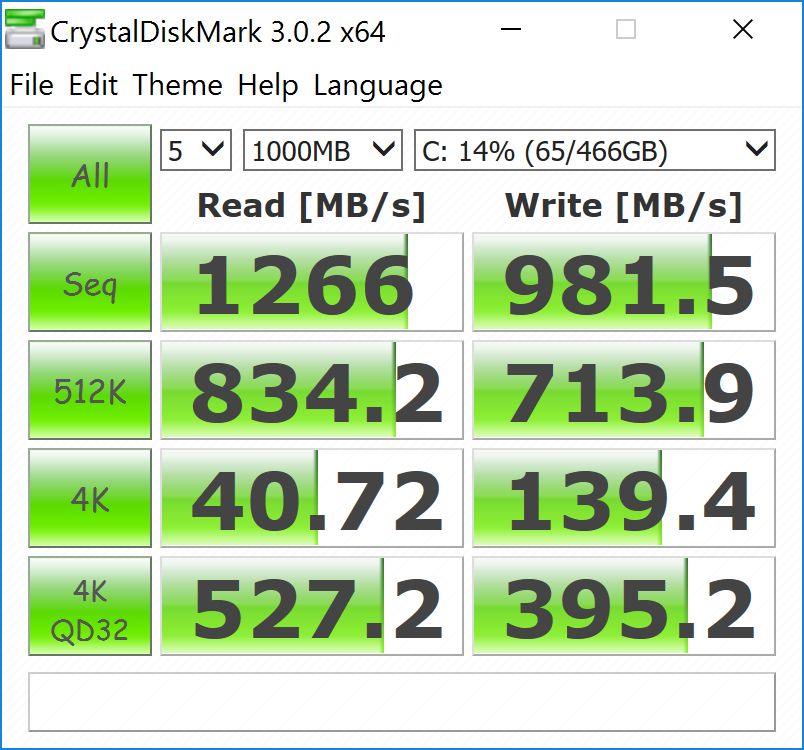This screenshot has height=750, width=804.
Task: Expand the test run count dropdown showing 5
Action: (196, 150)
